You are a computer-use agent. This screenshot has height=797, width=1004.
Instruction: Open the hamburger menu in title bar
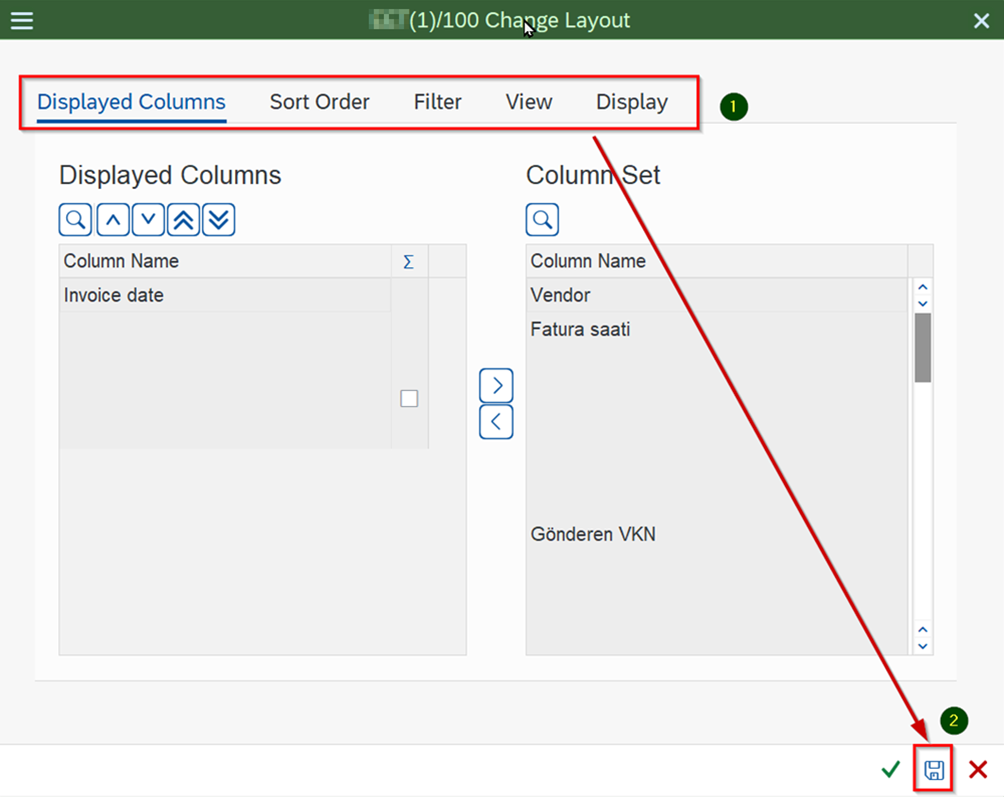click(21, 20)
